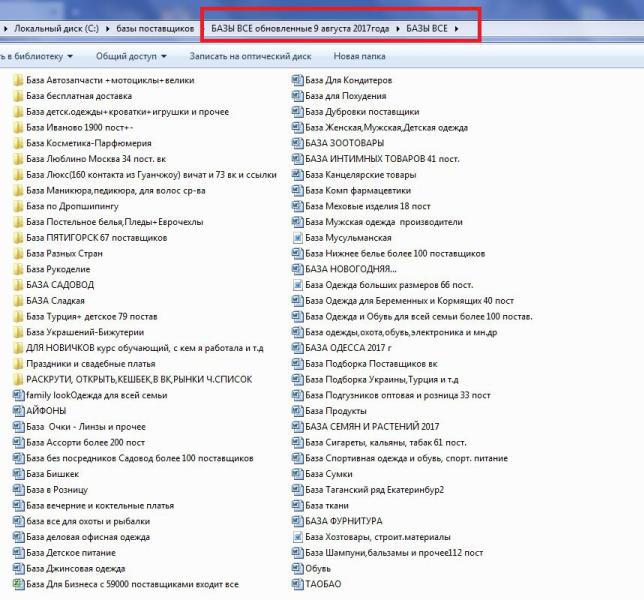
Task: Select the text file icon for Мусульманская
Action: (297, 238)
